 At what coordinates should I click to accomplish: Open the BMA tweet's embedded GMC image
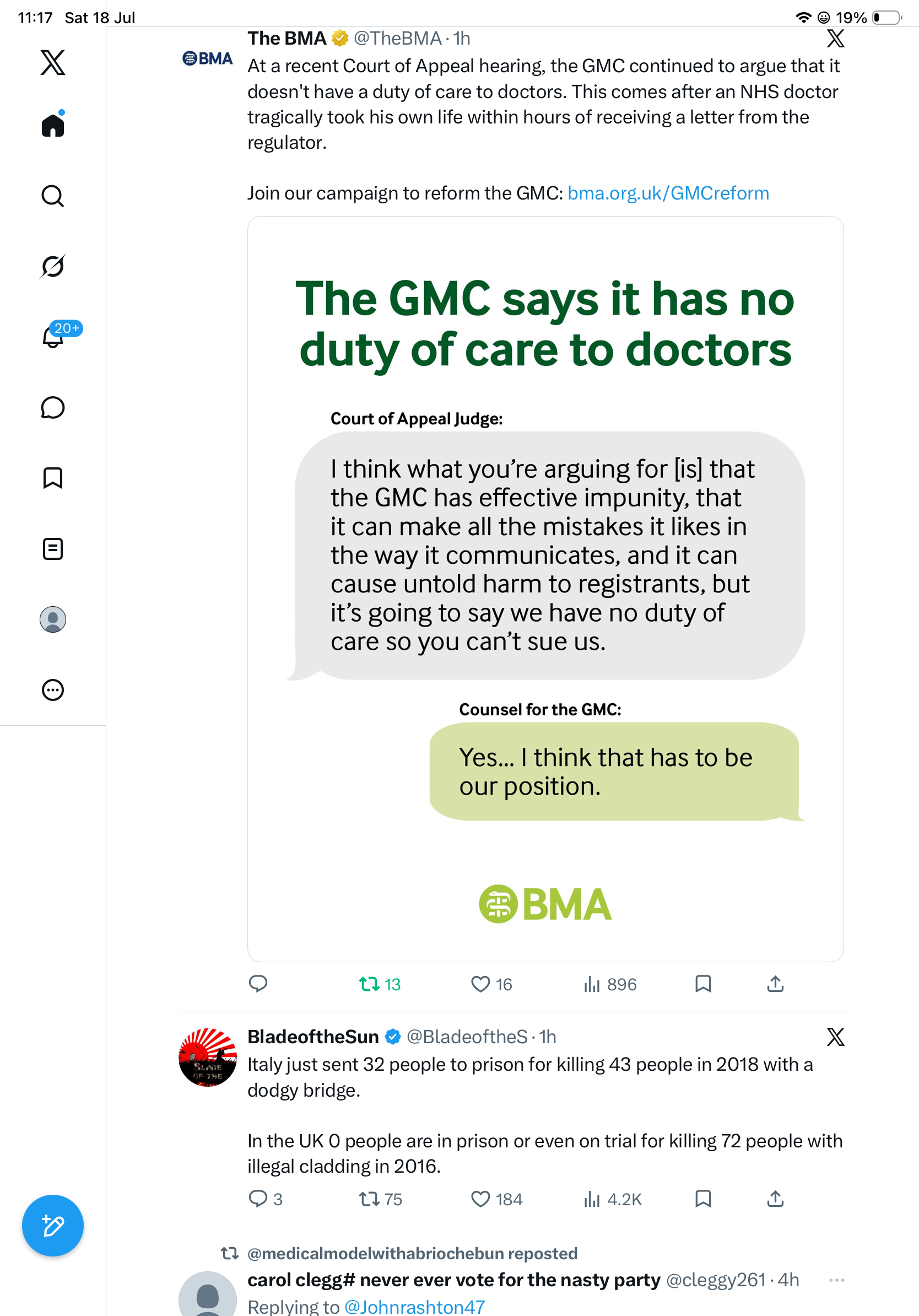pyautogui.click(x=545, y=589)
